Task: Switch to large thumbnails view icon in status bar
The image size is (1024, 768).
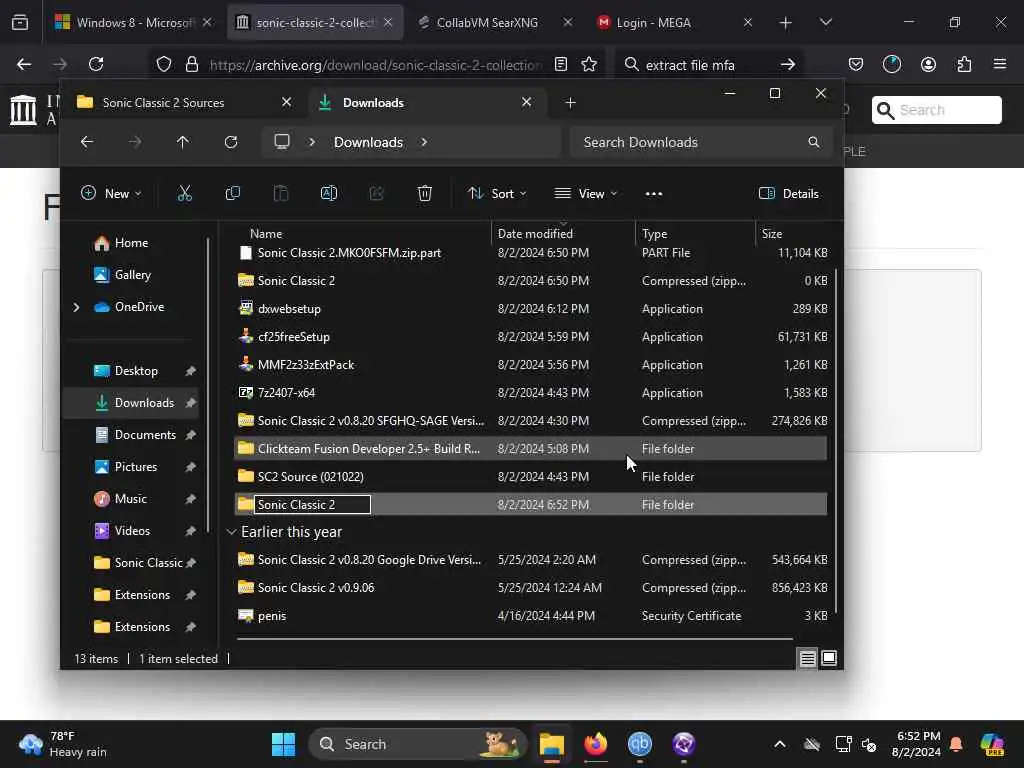Action: point(829,658)
